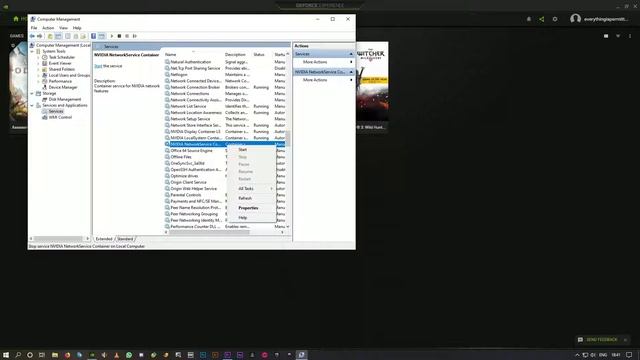Expand the Event Viewer tree node
Viewport: 640px width, 360px height.
pos(38,63)
